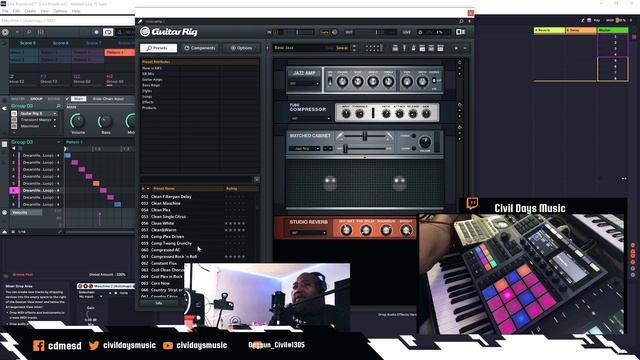Click the Maschine logo icon at top left

tap(5, 32)
